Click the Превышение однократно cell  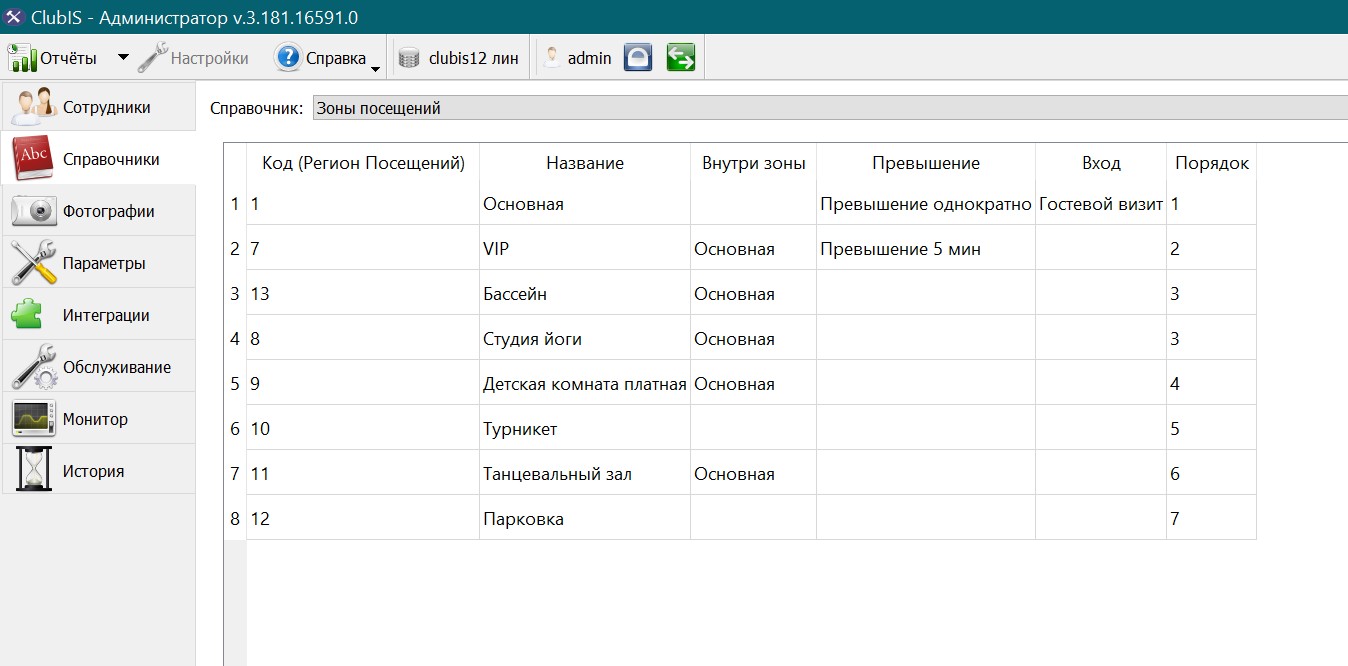[926, 204]
